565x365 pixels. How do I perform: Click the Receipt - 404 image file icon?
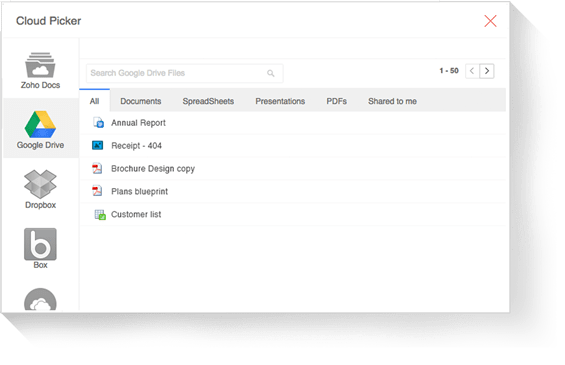point(97,145)
